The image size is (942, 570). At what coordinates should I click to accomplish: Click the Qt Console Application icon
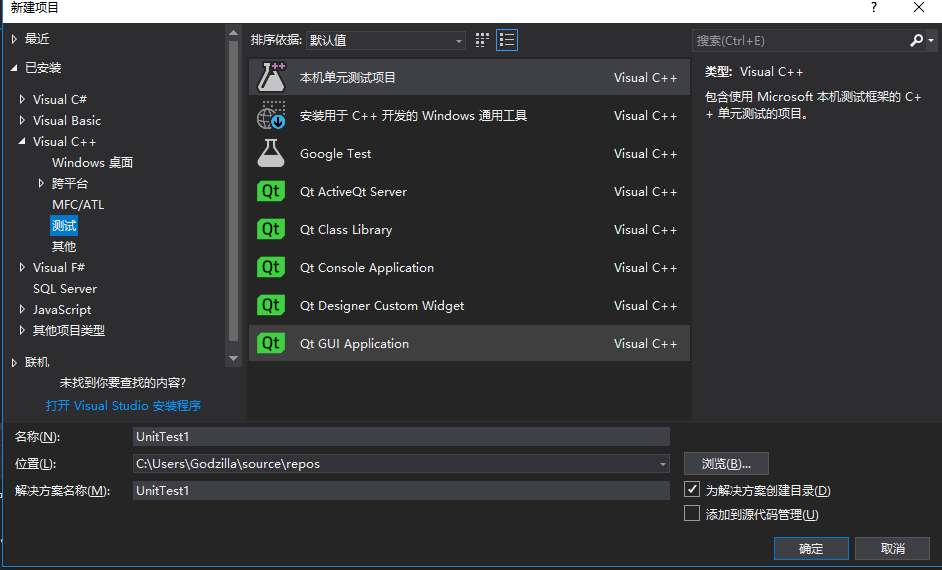click(x=271, y=268)
